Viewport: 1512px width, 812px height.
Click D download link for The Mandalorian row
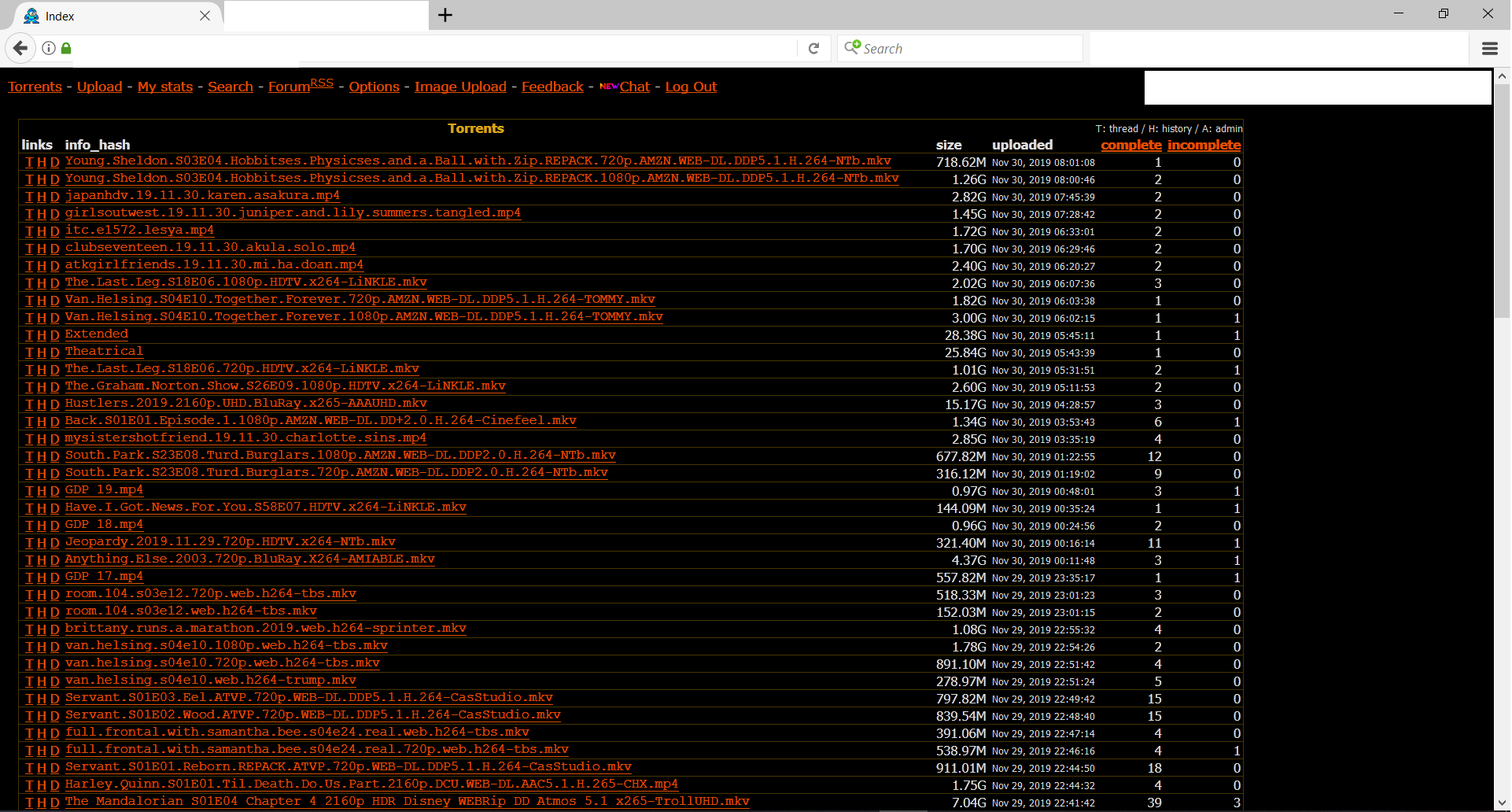pyautogui.click(x=55, y=803)
